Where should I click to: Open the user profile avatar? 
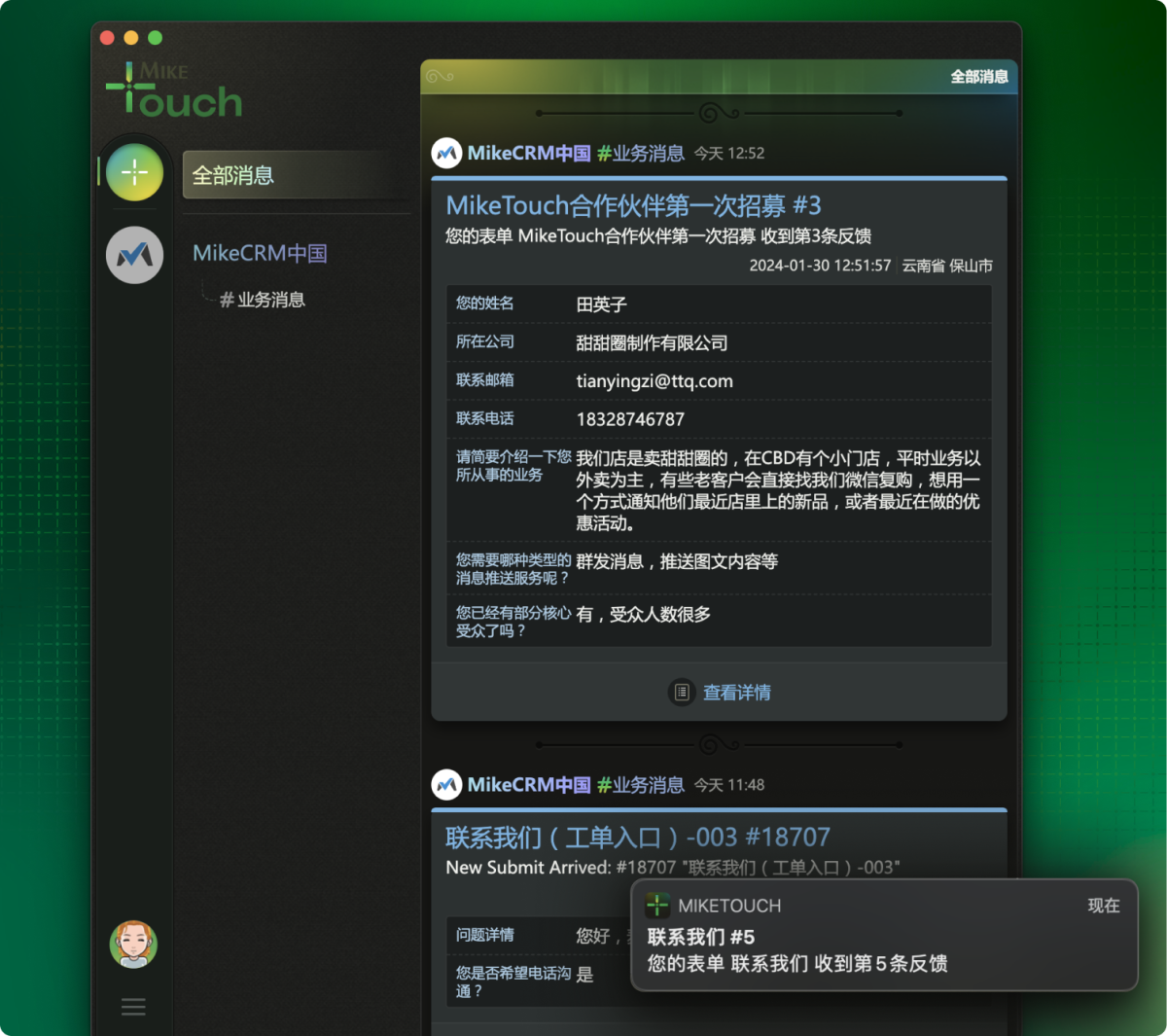click(x=133, y=944)
